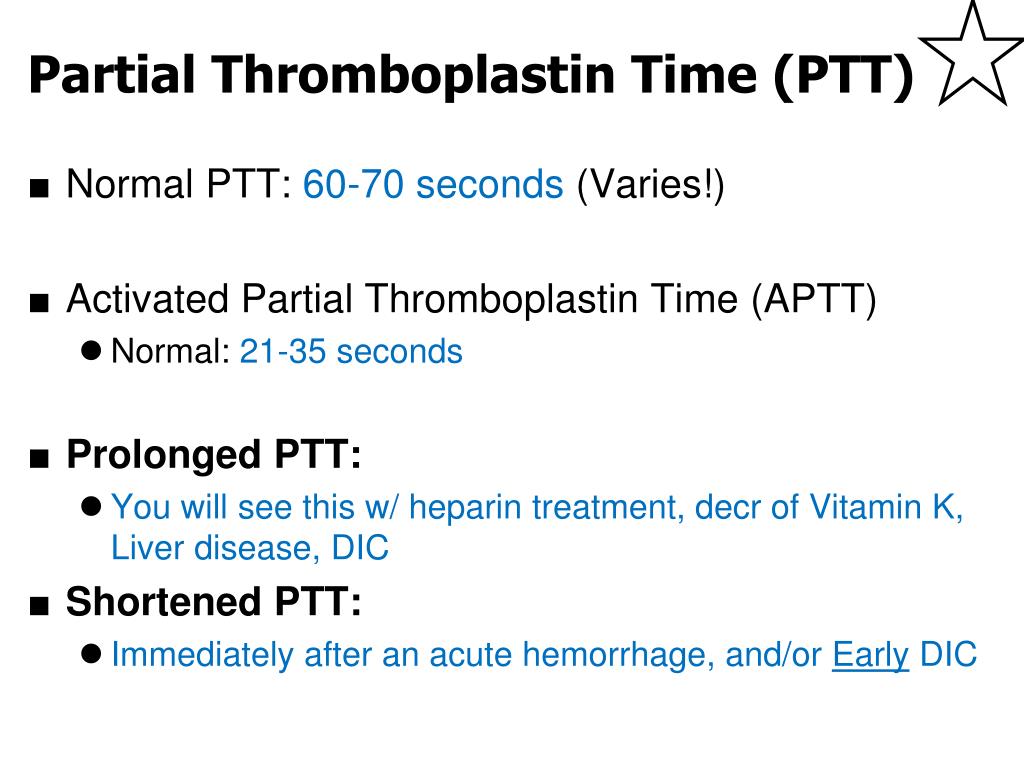
Task: Click the round bullet before heparin treatment line
Action: pos(91,506)
